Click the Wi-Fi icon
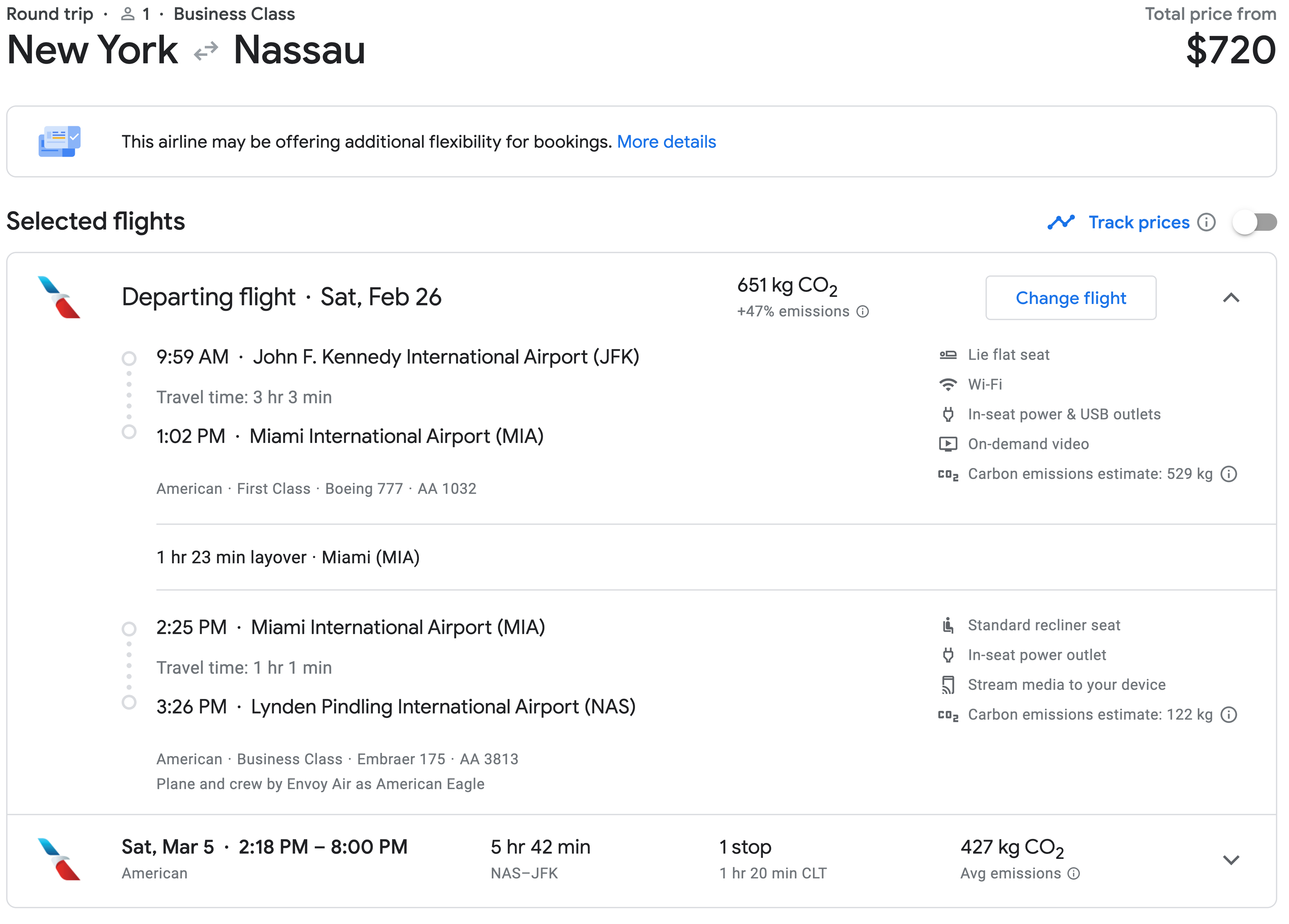This screenshot has width=1289, height=924. click(x=948, y=385)
